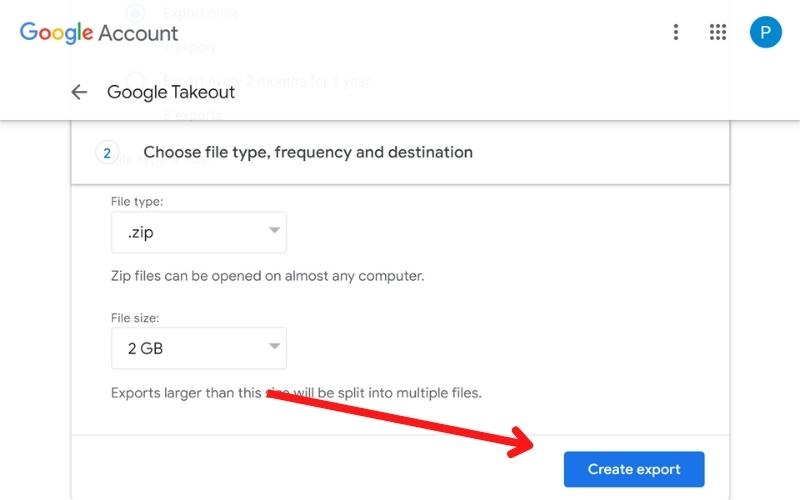The image size is (800, 500).
Task: Click the profile avatar with letter P
Action: pos(765,32)
